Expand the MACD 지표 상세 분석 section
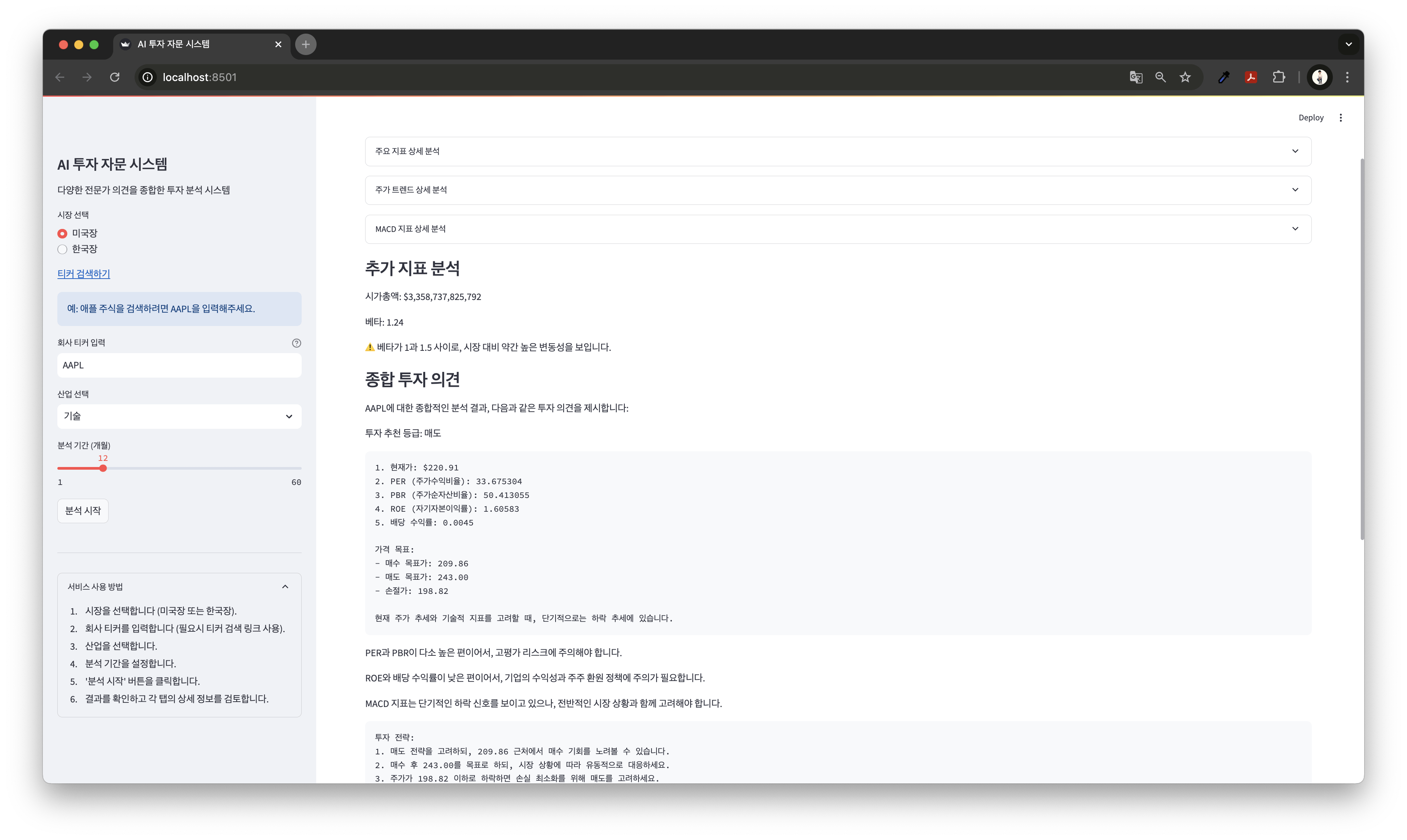Screen dimensions: 1407x840 pos(837,229)
